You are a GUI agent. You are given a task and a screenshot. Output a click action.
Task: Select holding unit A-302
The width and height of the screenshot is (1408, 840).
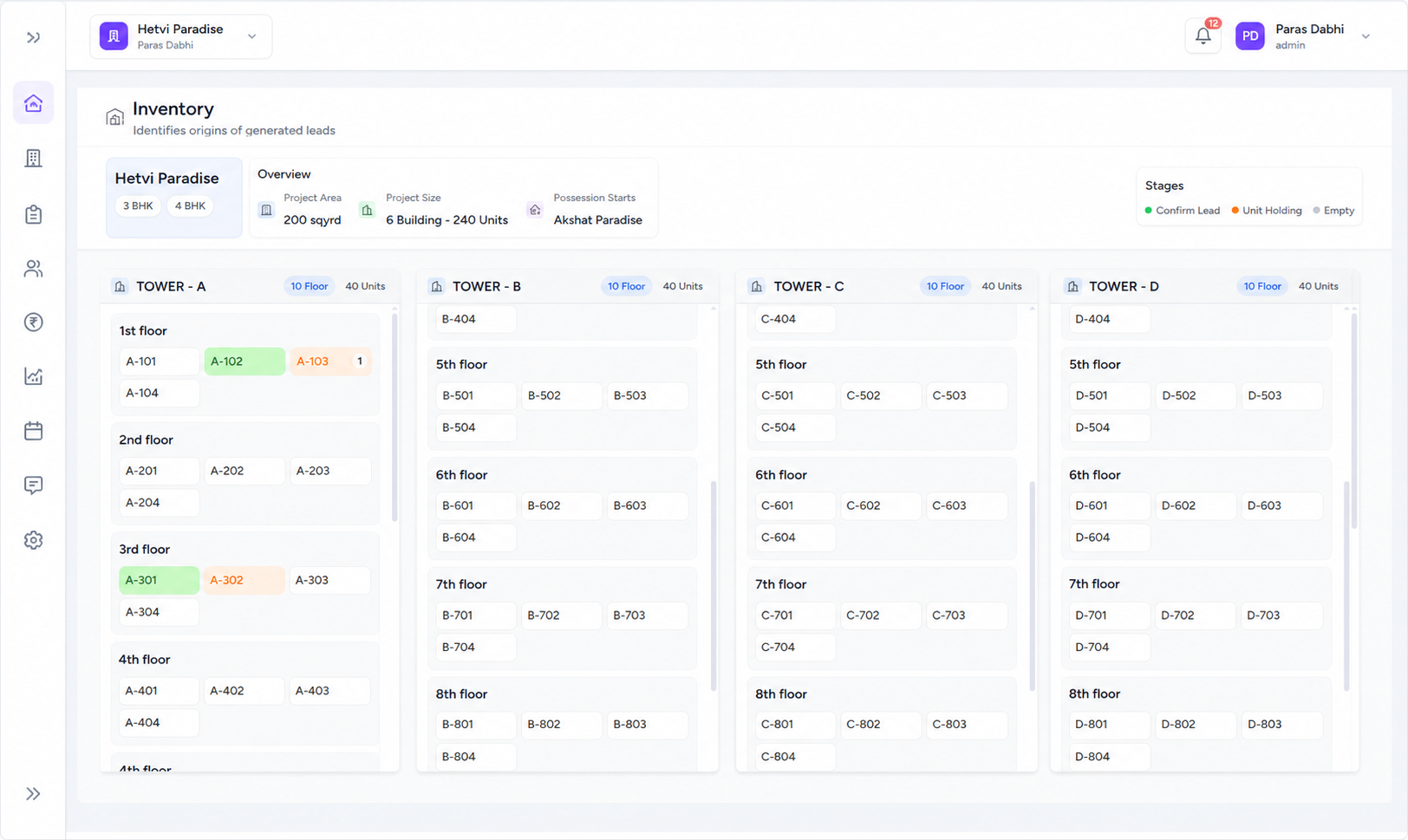coord(244,580)
